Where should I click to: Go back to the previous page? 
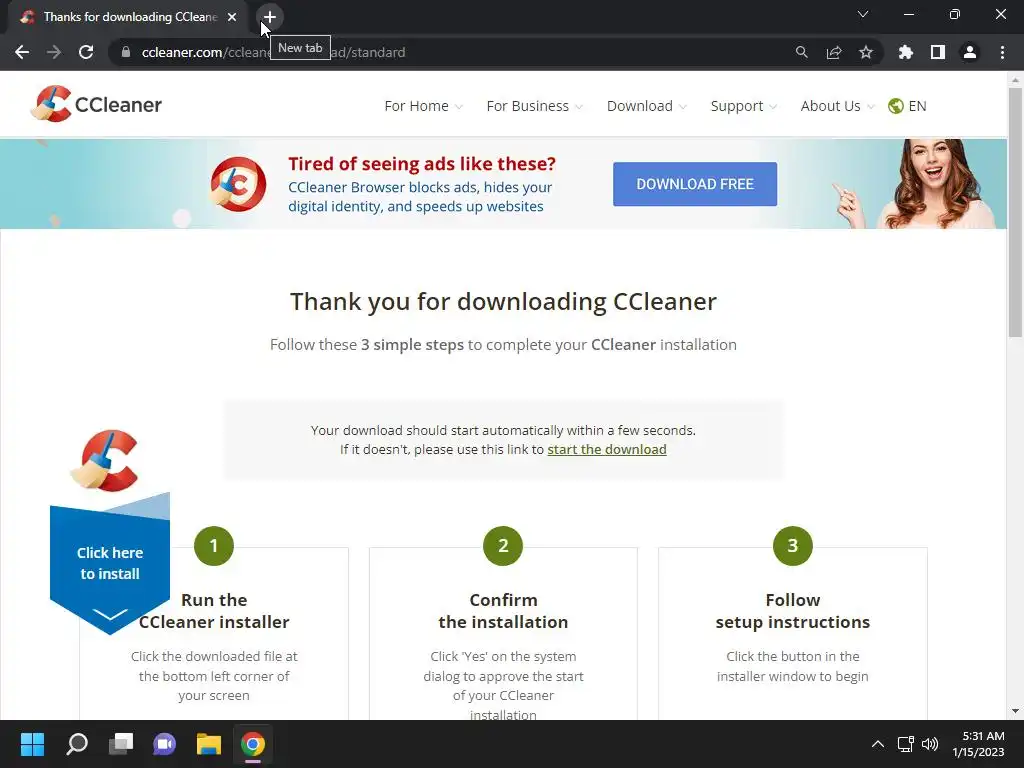(22, 52)
